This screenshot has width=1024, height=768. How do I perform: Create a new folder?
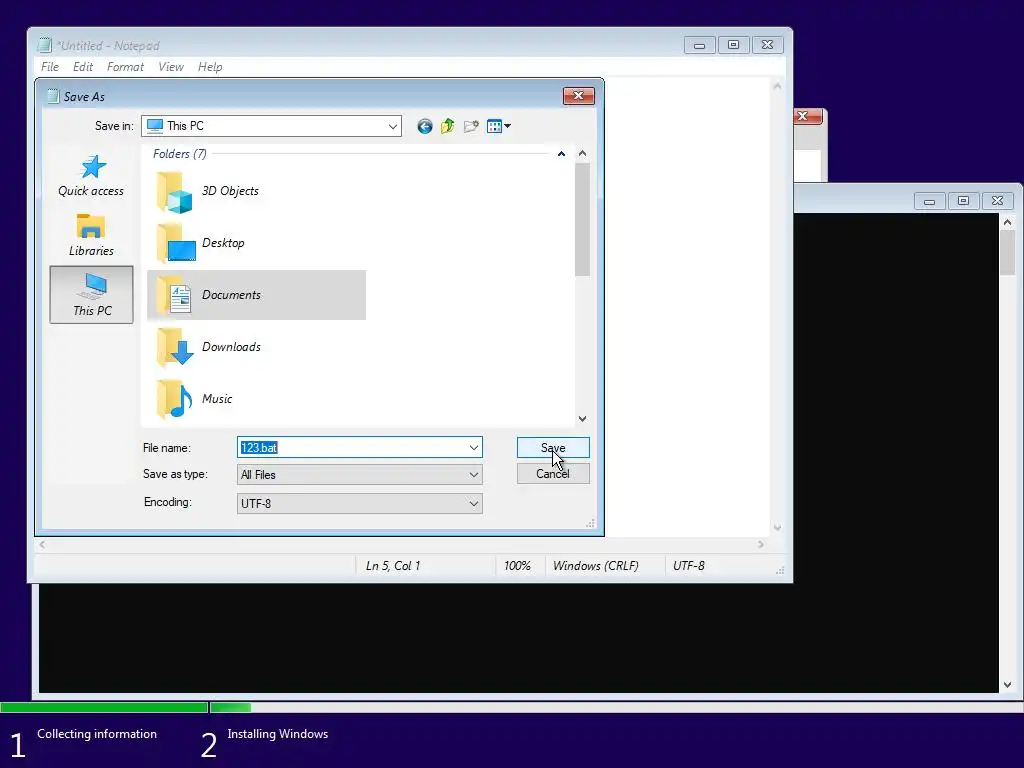471,126
